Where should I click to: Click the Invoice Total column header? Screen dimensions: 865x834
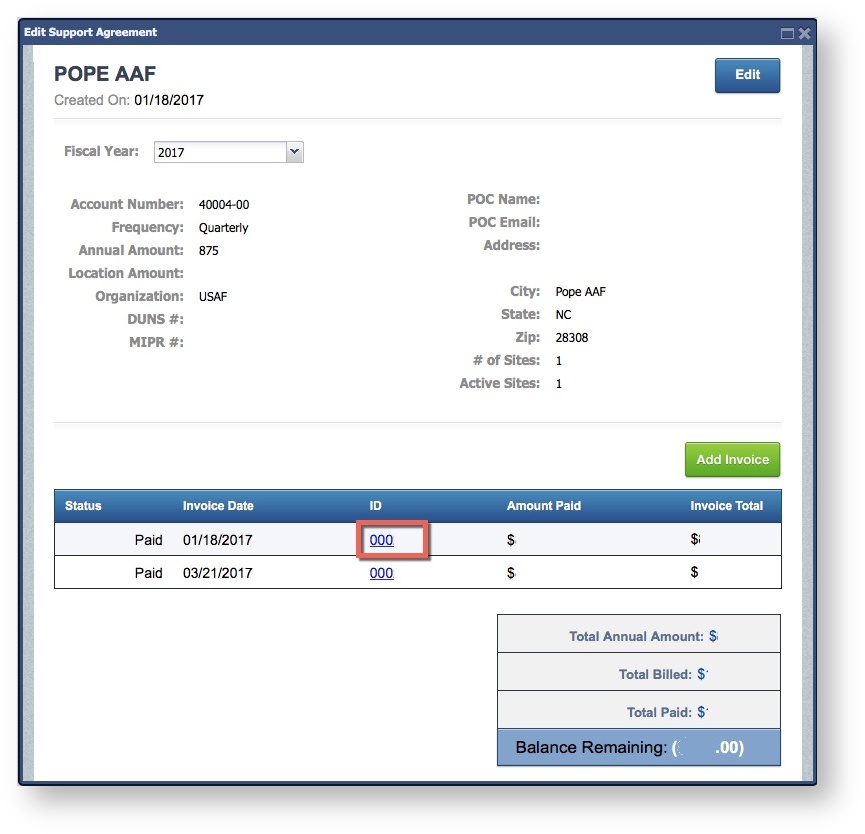pos(726,506)
